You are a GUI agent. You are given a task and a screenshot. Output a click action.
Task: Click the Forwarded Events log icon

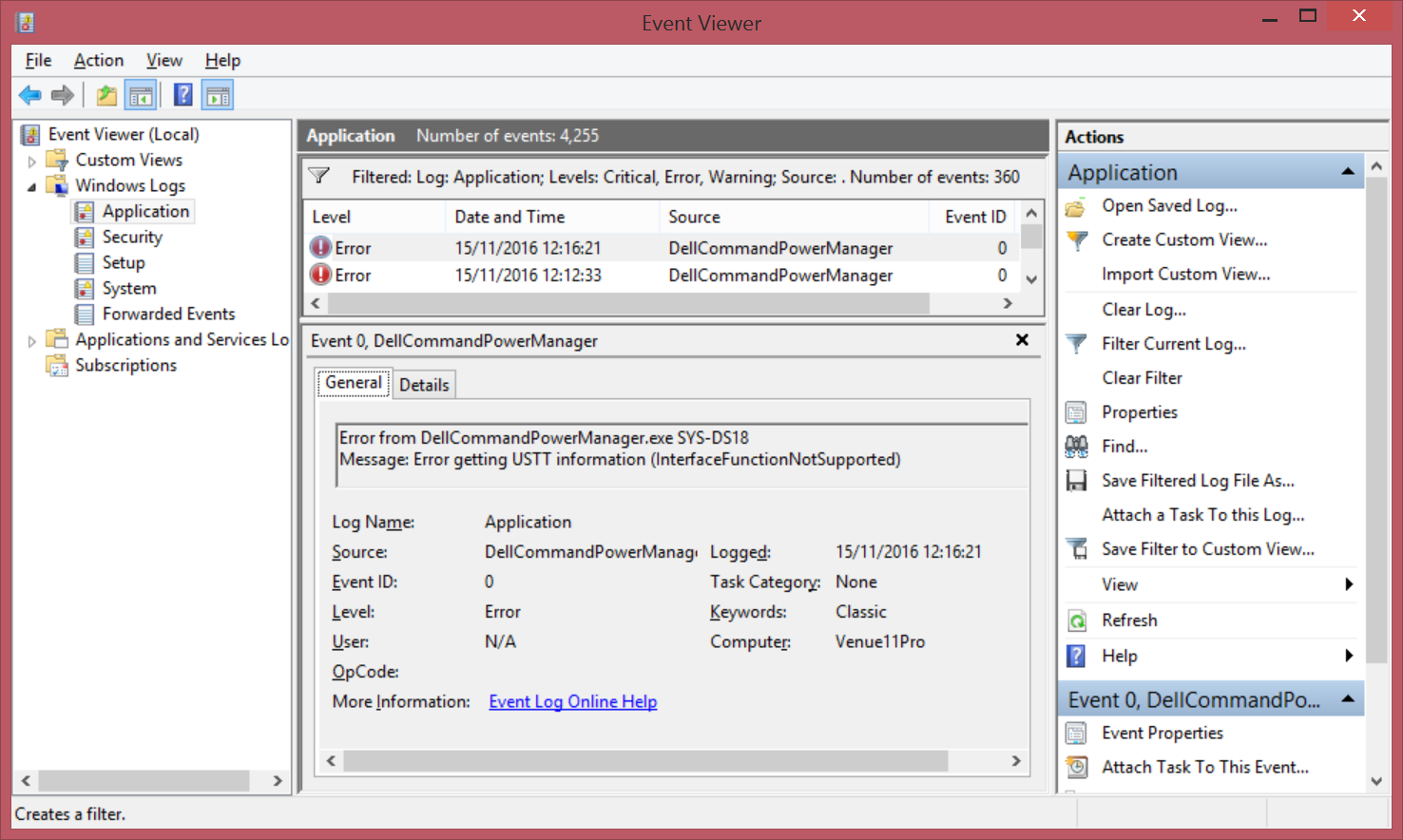click(x=85, y=314)
